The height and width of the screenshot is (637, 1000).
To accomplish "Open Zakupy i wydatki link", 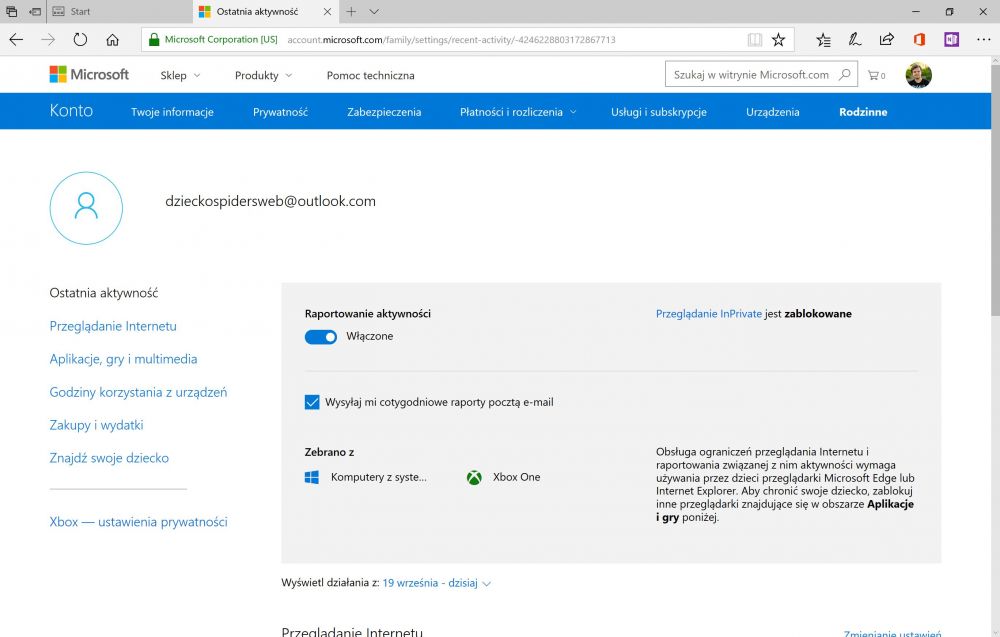I will point(96,425).
